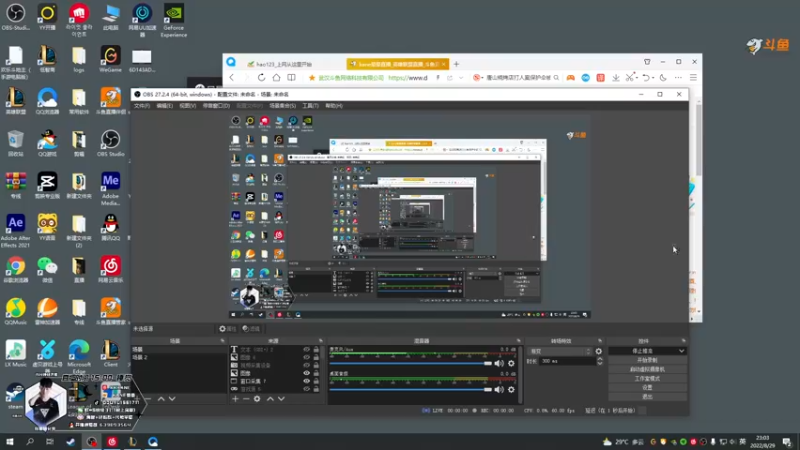Click the 属性 button above scenes
800x450 pixels.
pos(228,329)
